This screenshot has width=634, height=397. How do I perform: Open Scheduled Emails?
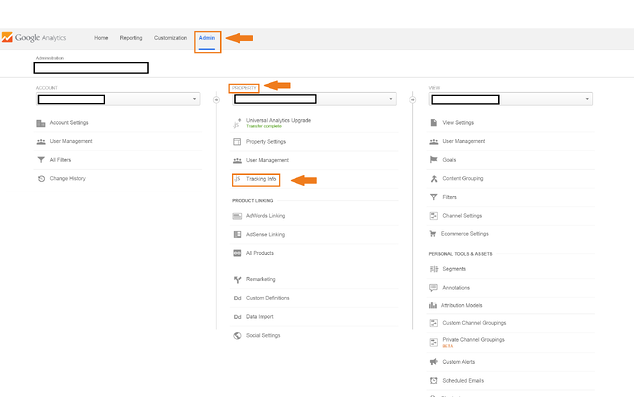coord(463,380)
